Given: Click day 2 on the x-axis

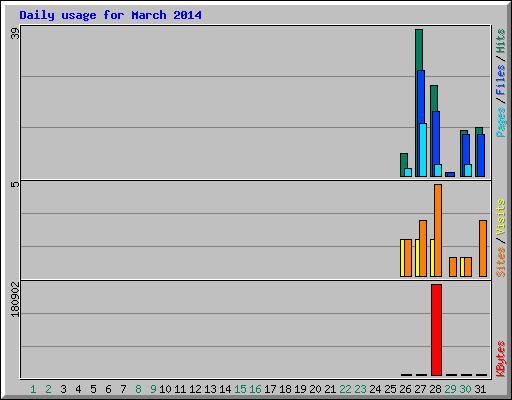Looking at the screenshot, I should coord(48,389).
